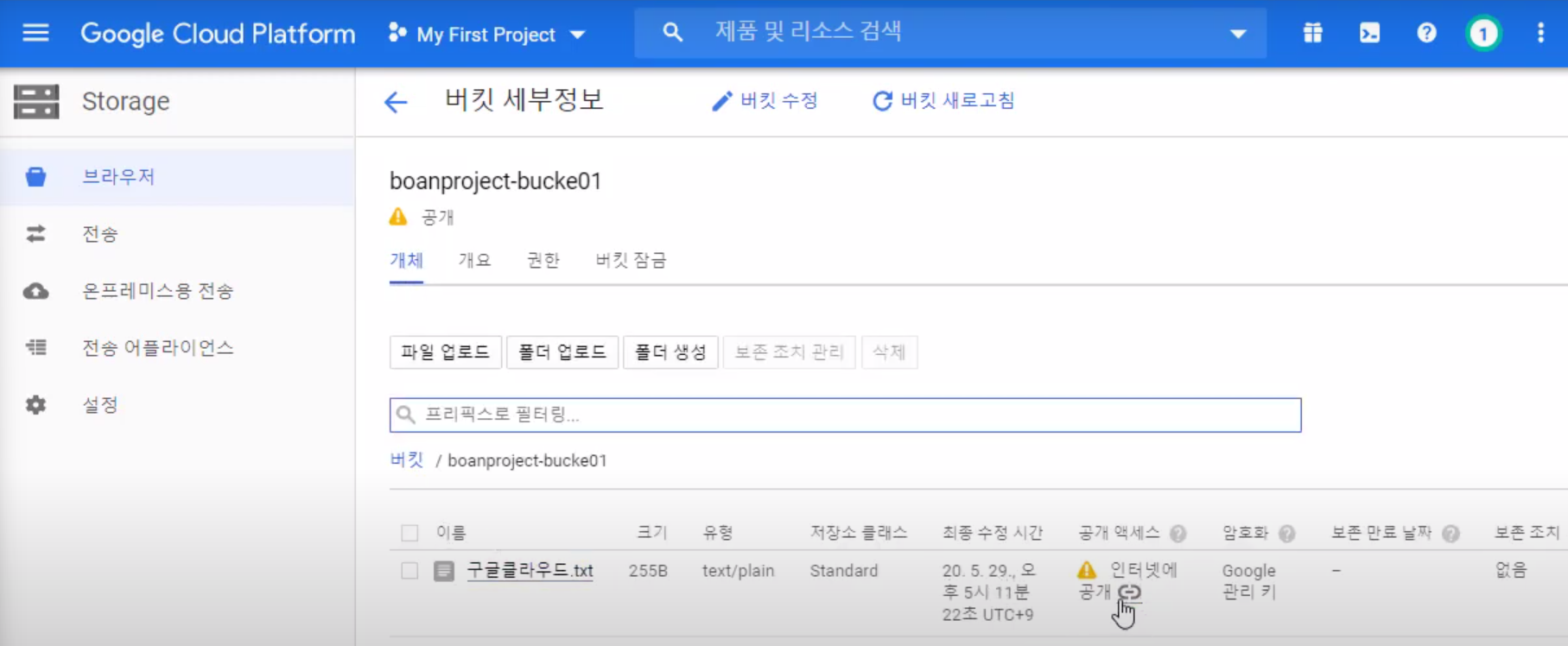Click the cloud upload icon in sidebar
The image size is (1568, 646).
coord(35,291)
